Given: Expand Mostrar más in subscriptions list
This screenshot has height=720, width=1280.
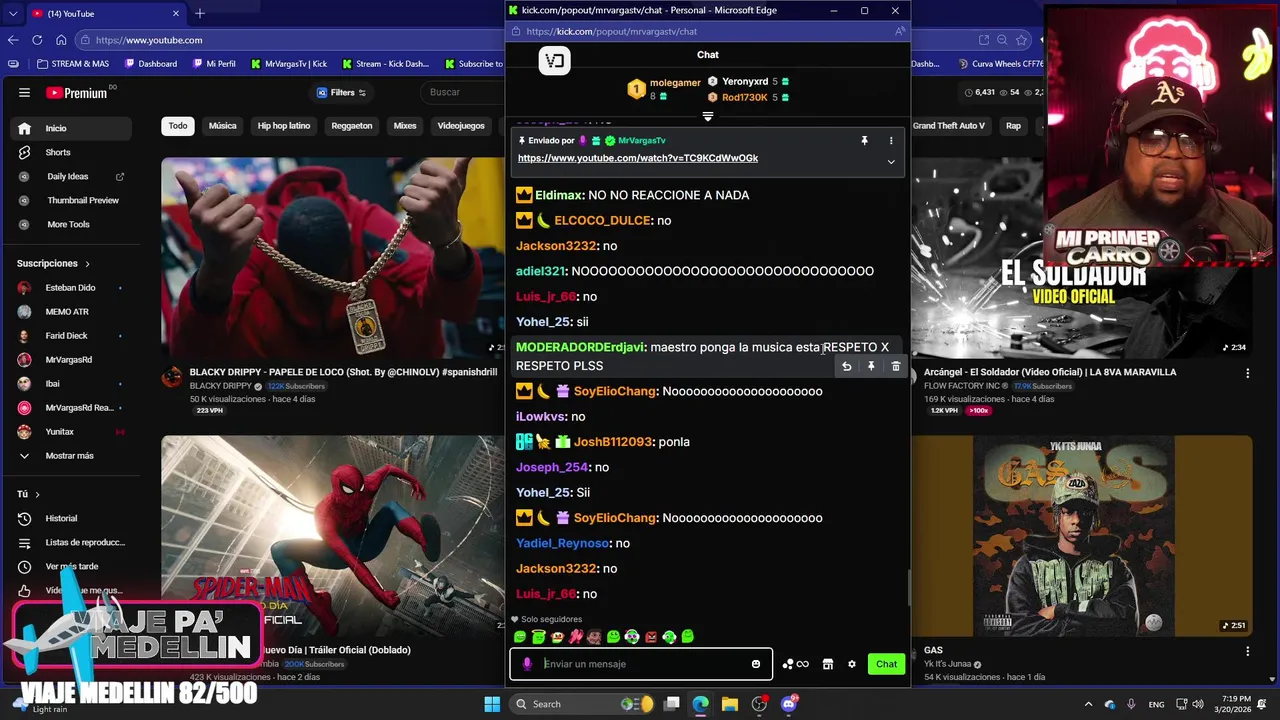Looking at the screenshot, I should point(69,456).
